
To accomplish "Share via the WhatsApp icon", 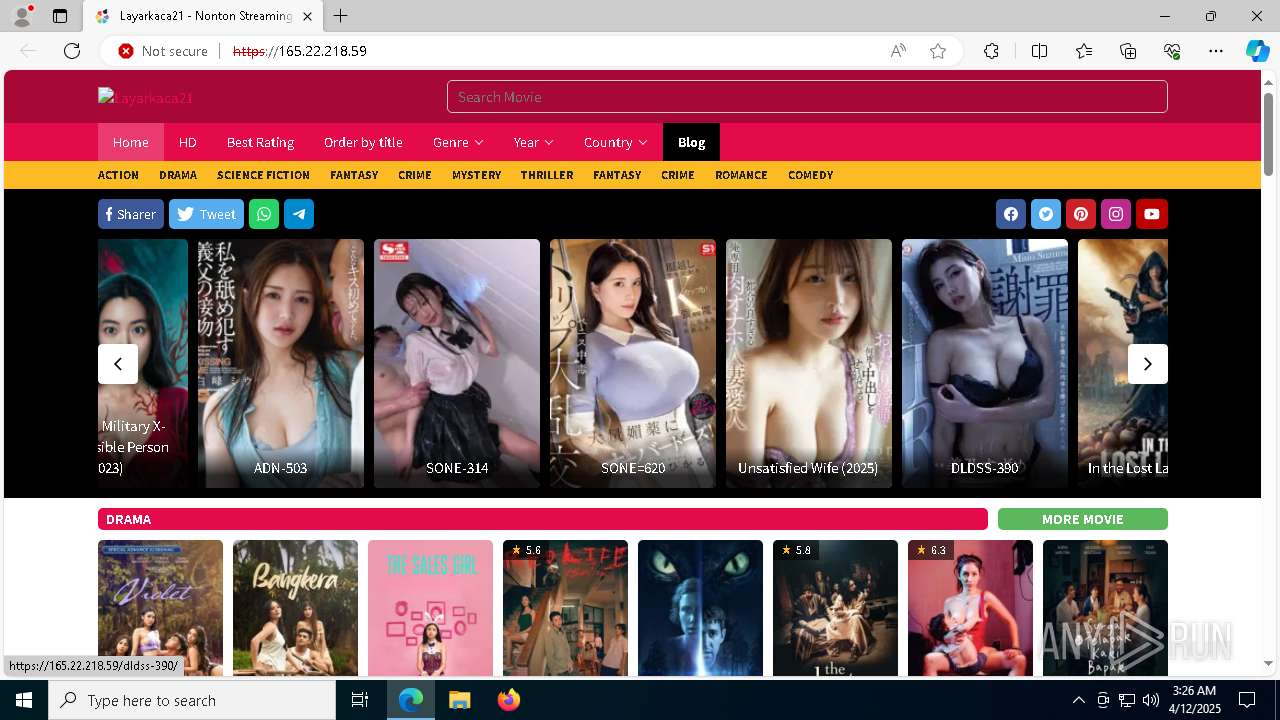I will (x=264, y=214).
